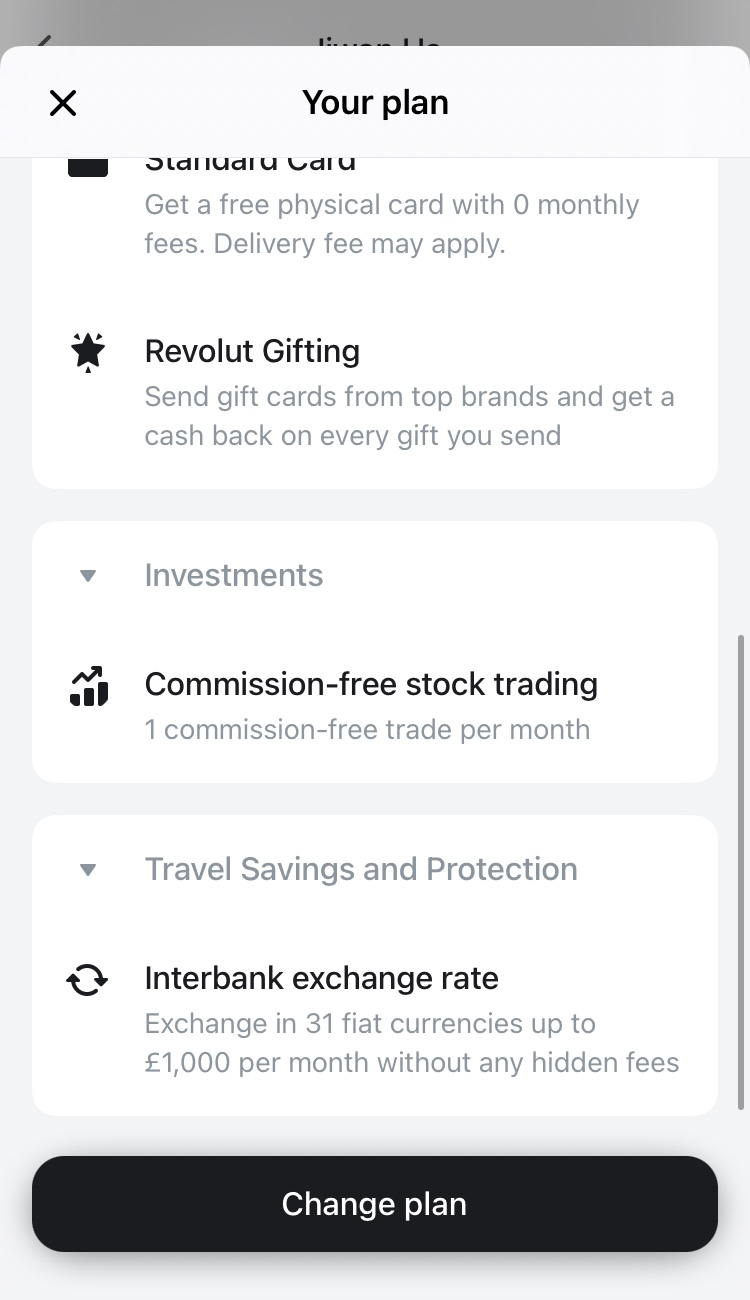
Task: Tap the 1 commission-free trade per month text
Action: pyautogui.click(x=367, y=729)
